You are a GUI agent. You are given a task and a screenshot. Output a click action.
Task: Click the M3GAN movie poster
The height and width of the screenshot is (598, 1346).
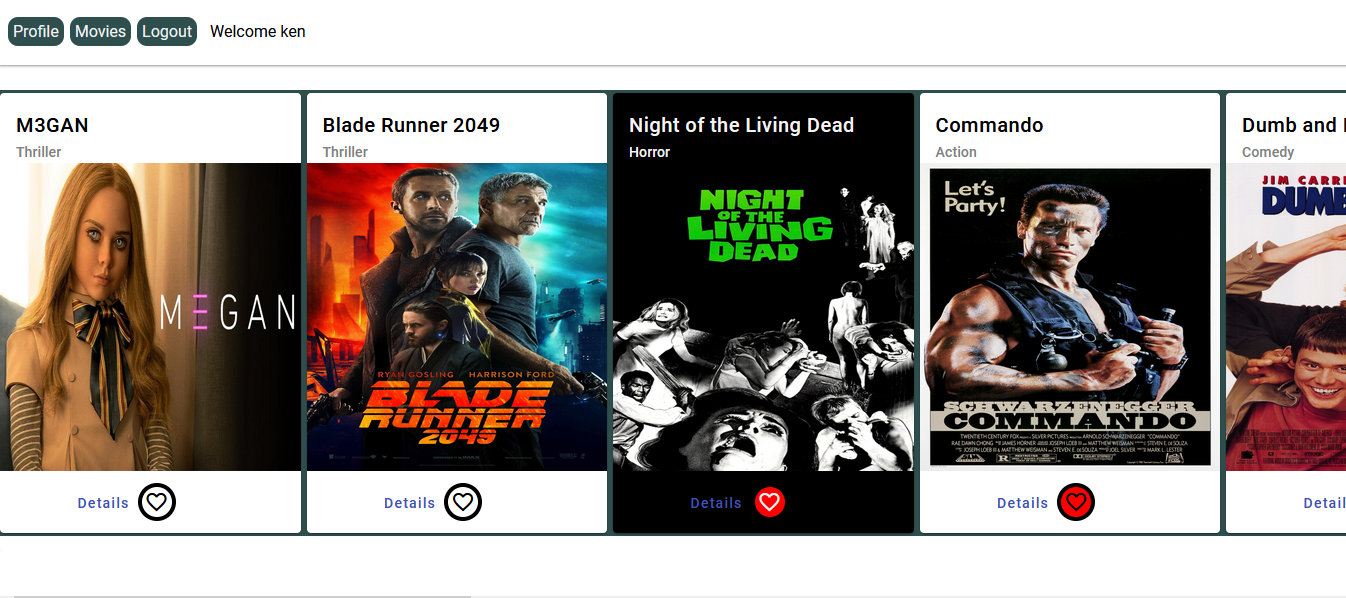150,316
